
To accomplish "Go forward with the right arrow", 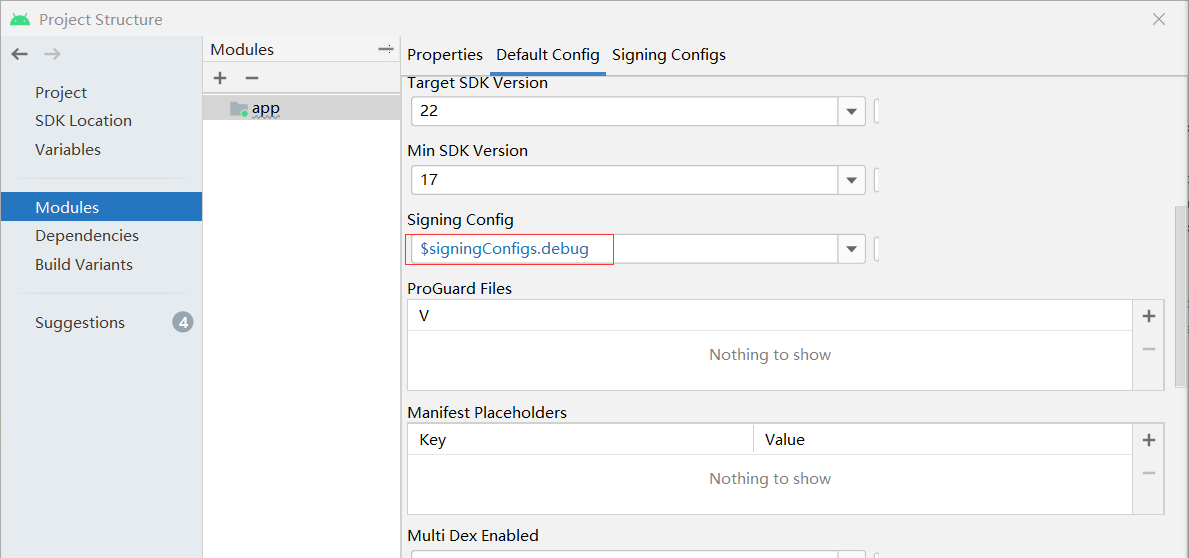I will point(52,54).
